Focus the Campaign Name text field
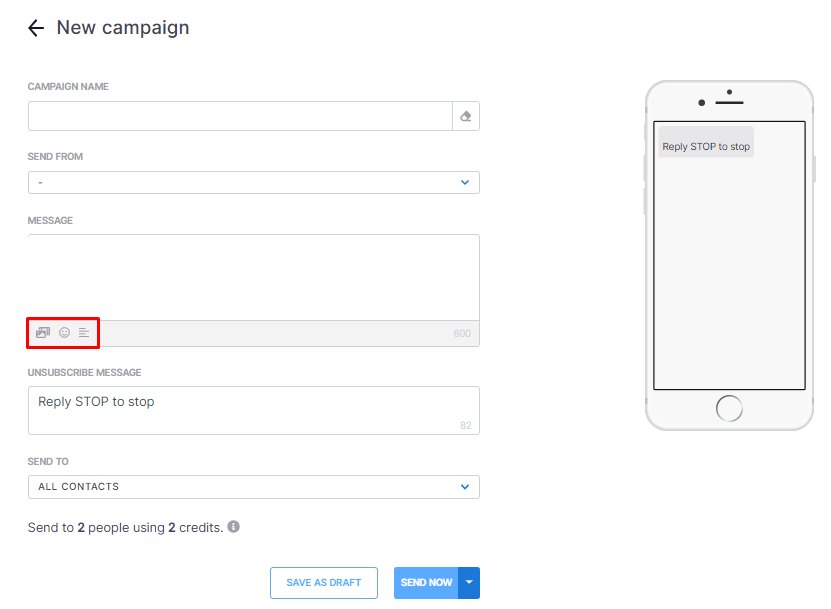 pyautogui.click(x=240, y=116)
